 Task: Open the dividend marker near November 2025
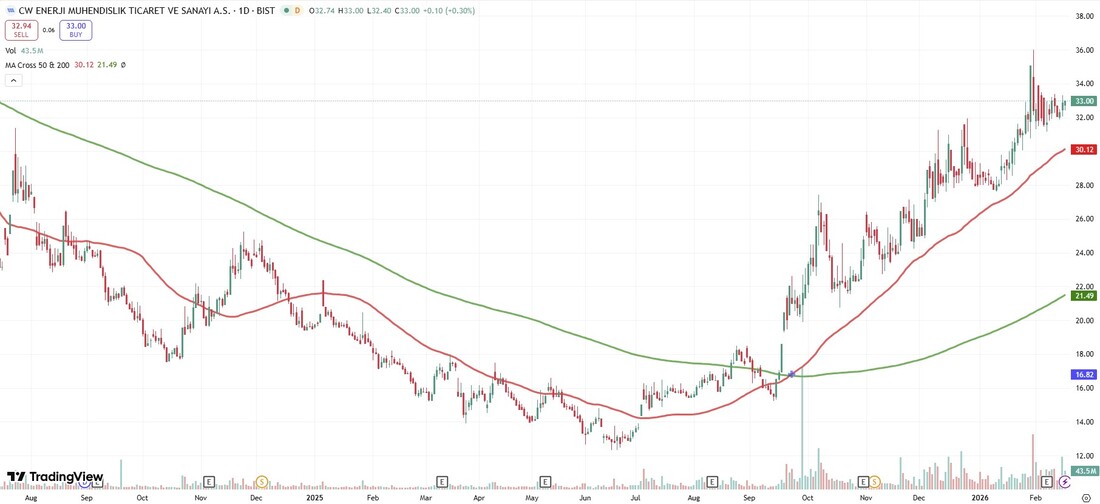(x=874, y=482)
